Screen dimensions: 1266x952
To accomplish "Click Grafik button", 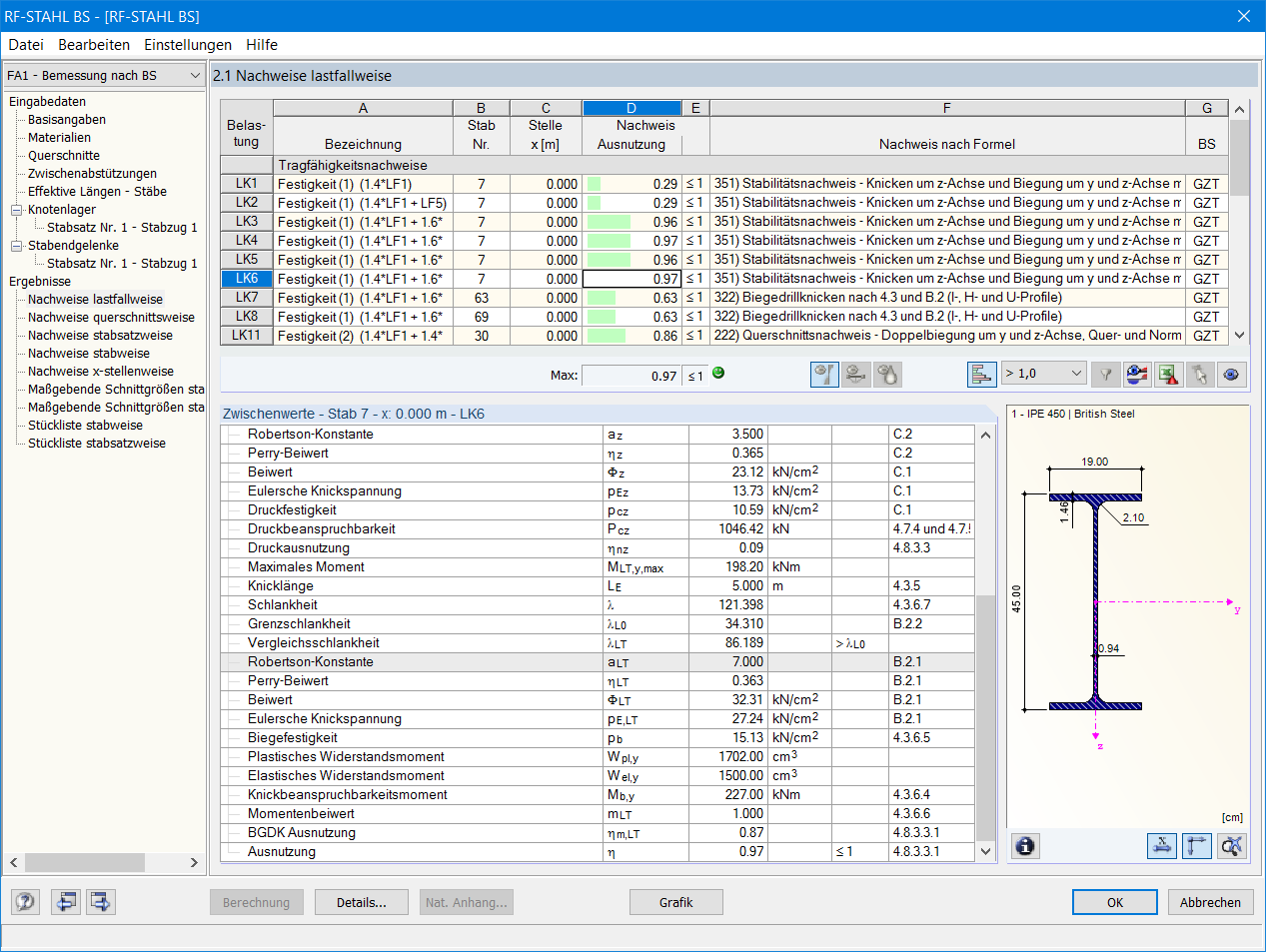I will 675,902.
